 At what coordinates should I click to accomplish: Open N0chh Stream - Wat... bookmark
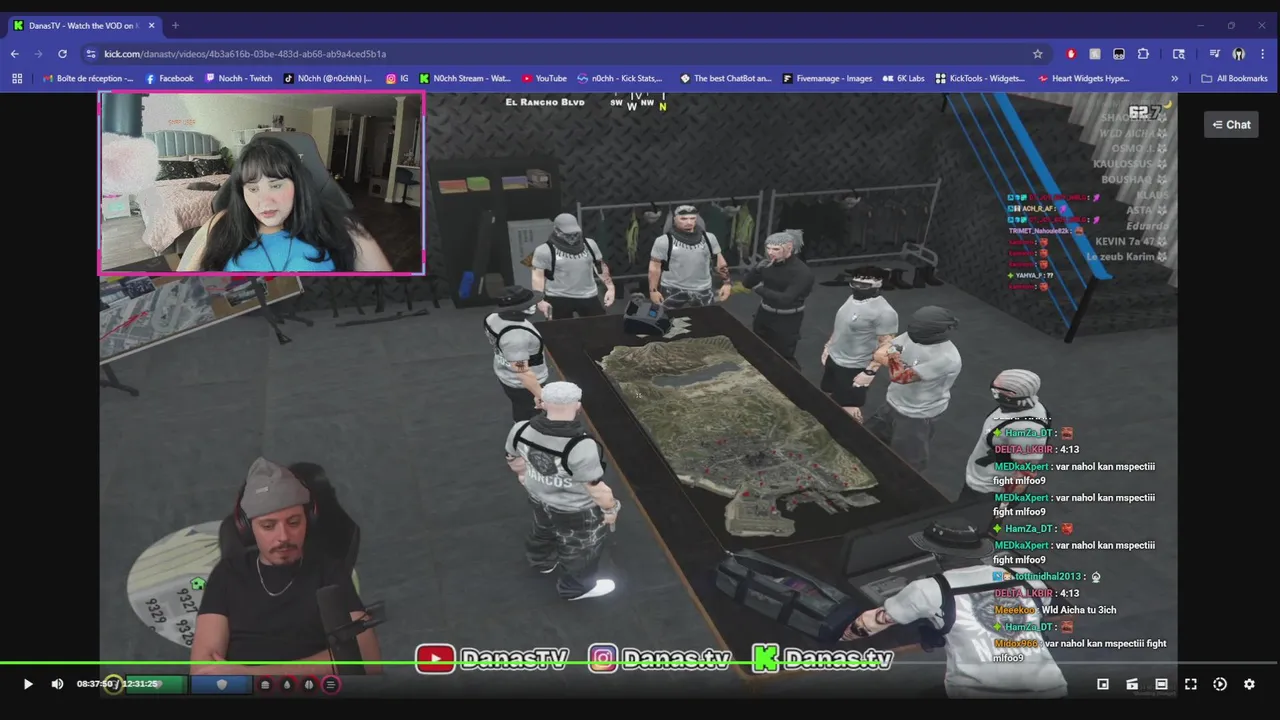click(466, 78)
